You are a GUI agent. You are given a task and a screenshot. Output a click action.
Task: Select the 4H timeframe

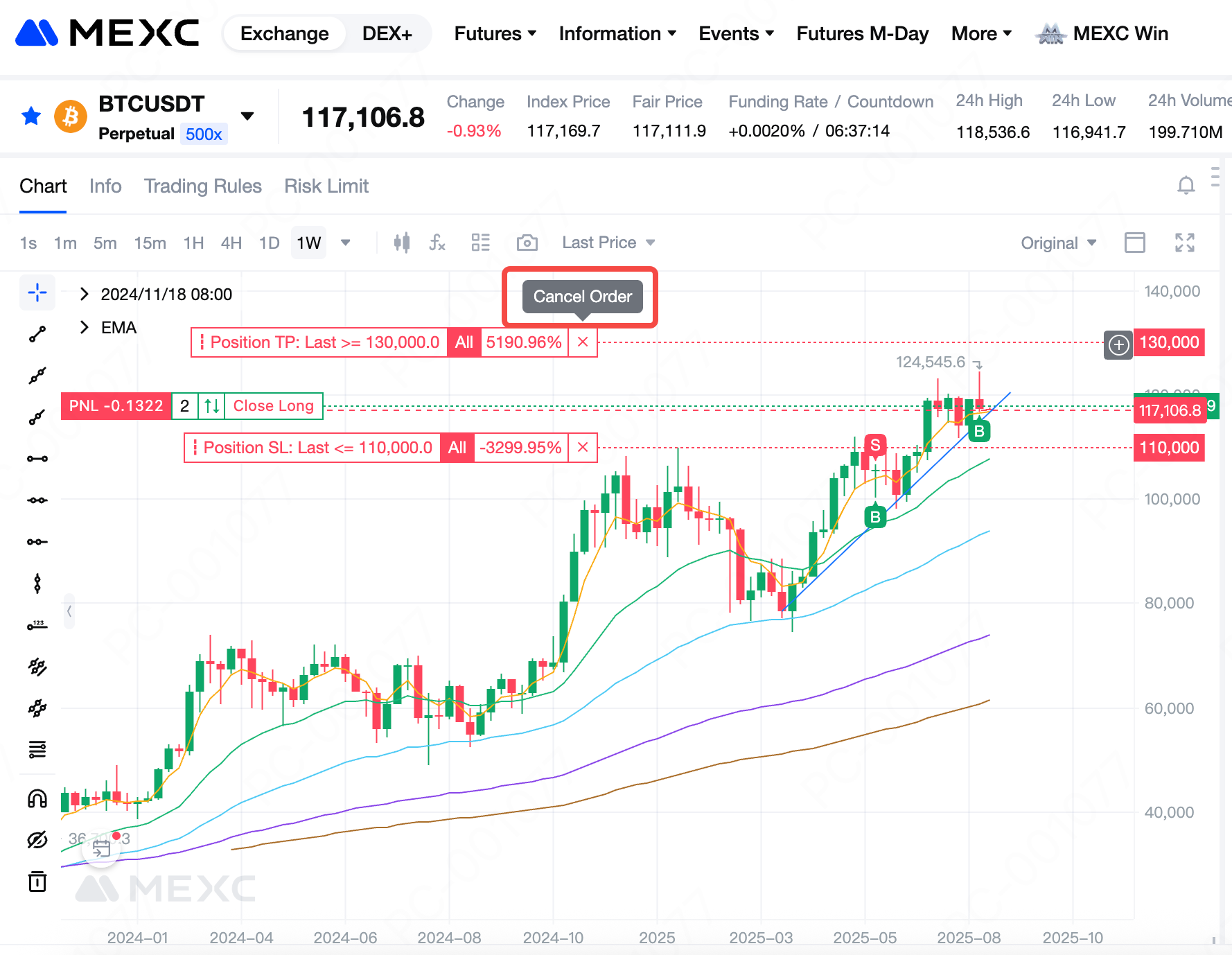tap(231, 243)
